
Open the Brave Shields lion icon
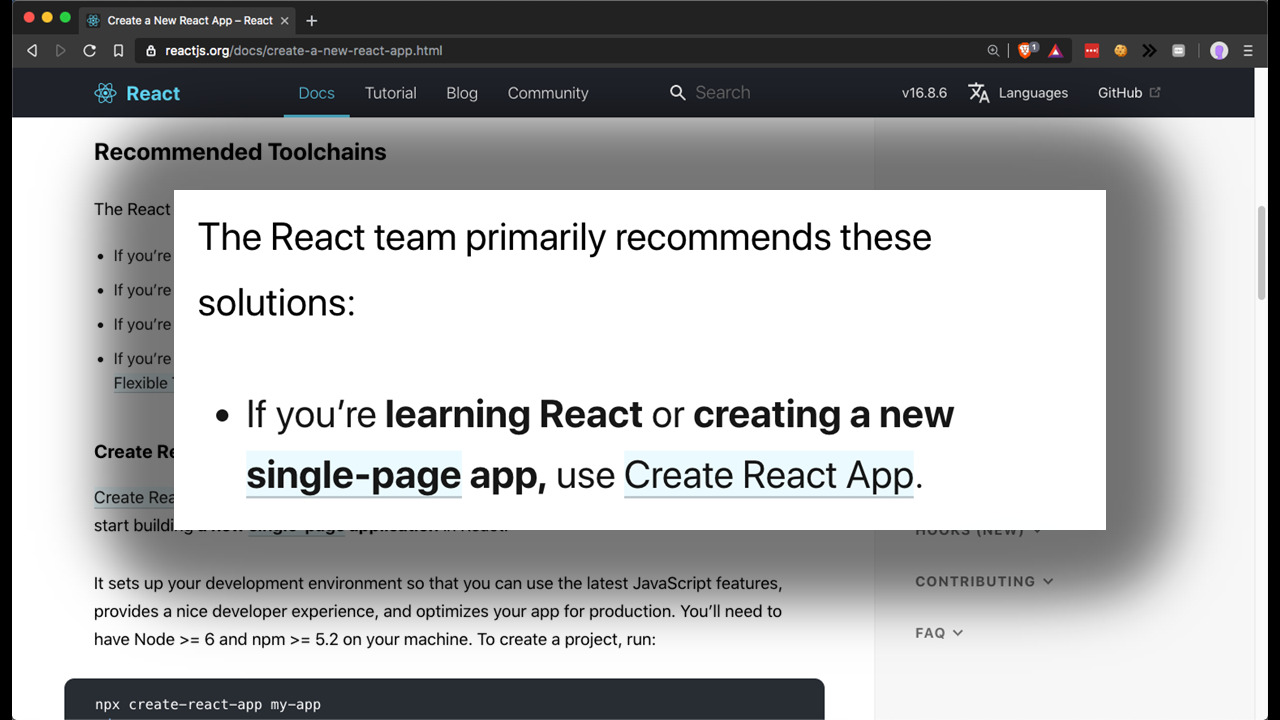coord(1027,50)
